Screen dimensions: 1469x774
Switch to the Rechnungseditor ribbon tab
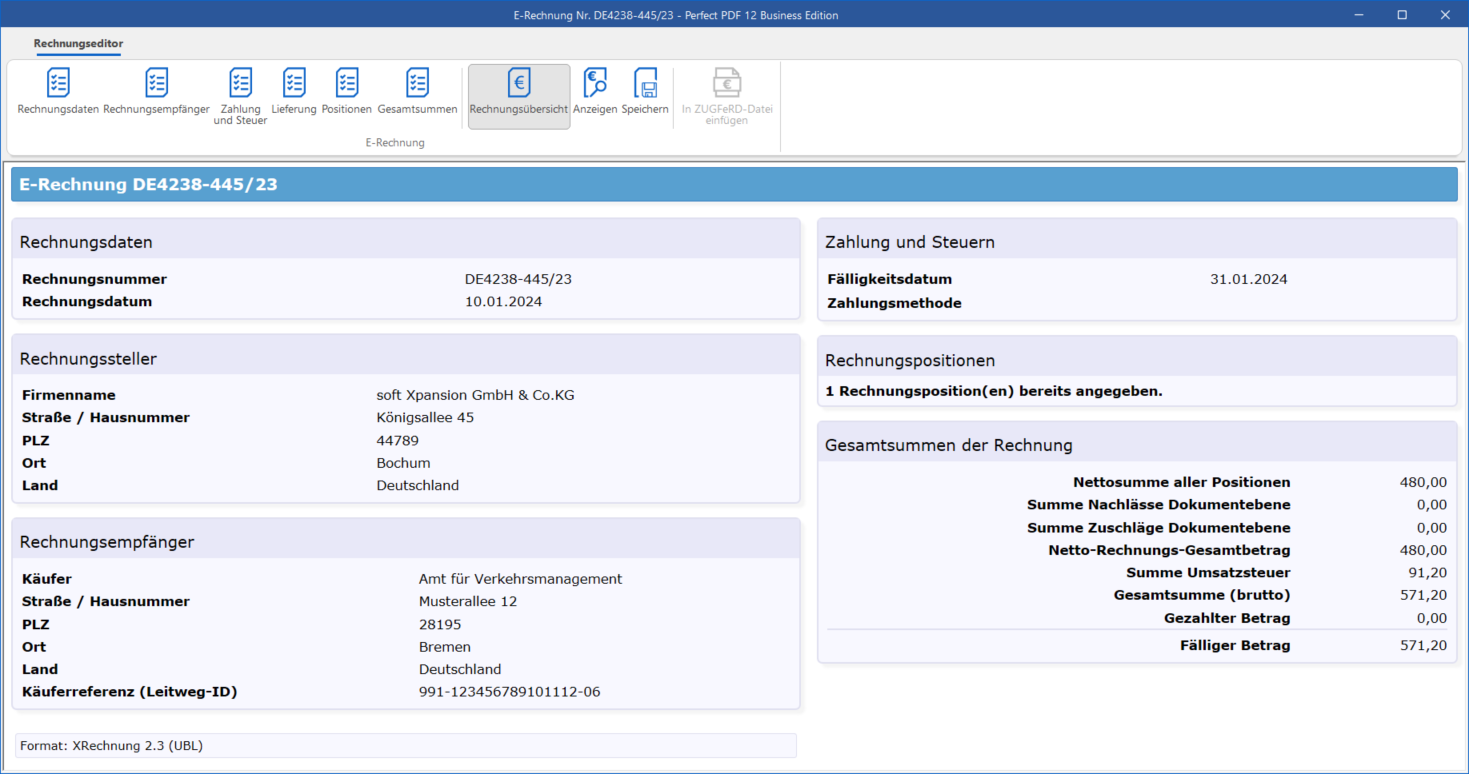78,44
